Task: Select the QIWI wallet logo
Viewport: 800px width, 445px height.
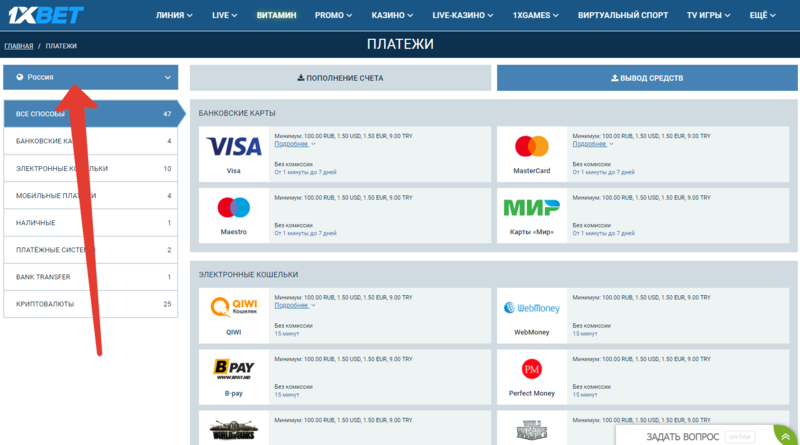Action: pyautogui.click(x=234, y=307)
